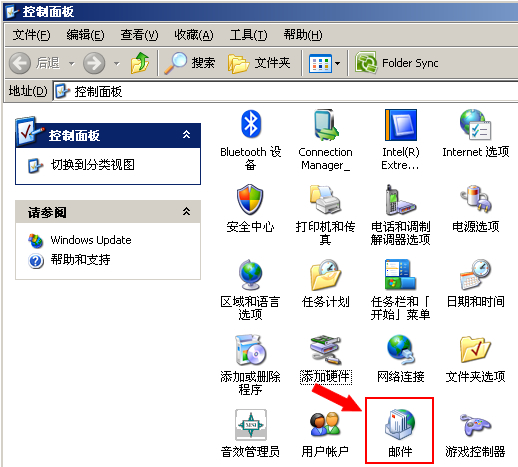Click the 地址 address bar field
Viewport: 518px width, 467px height.
[285, 91]
